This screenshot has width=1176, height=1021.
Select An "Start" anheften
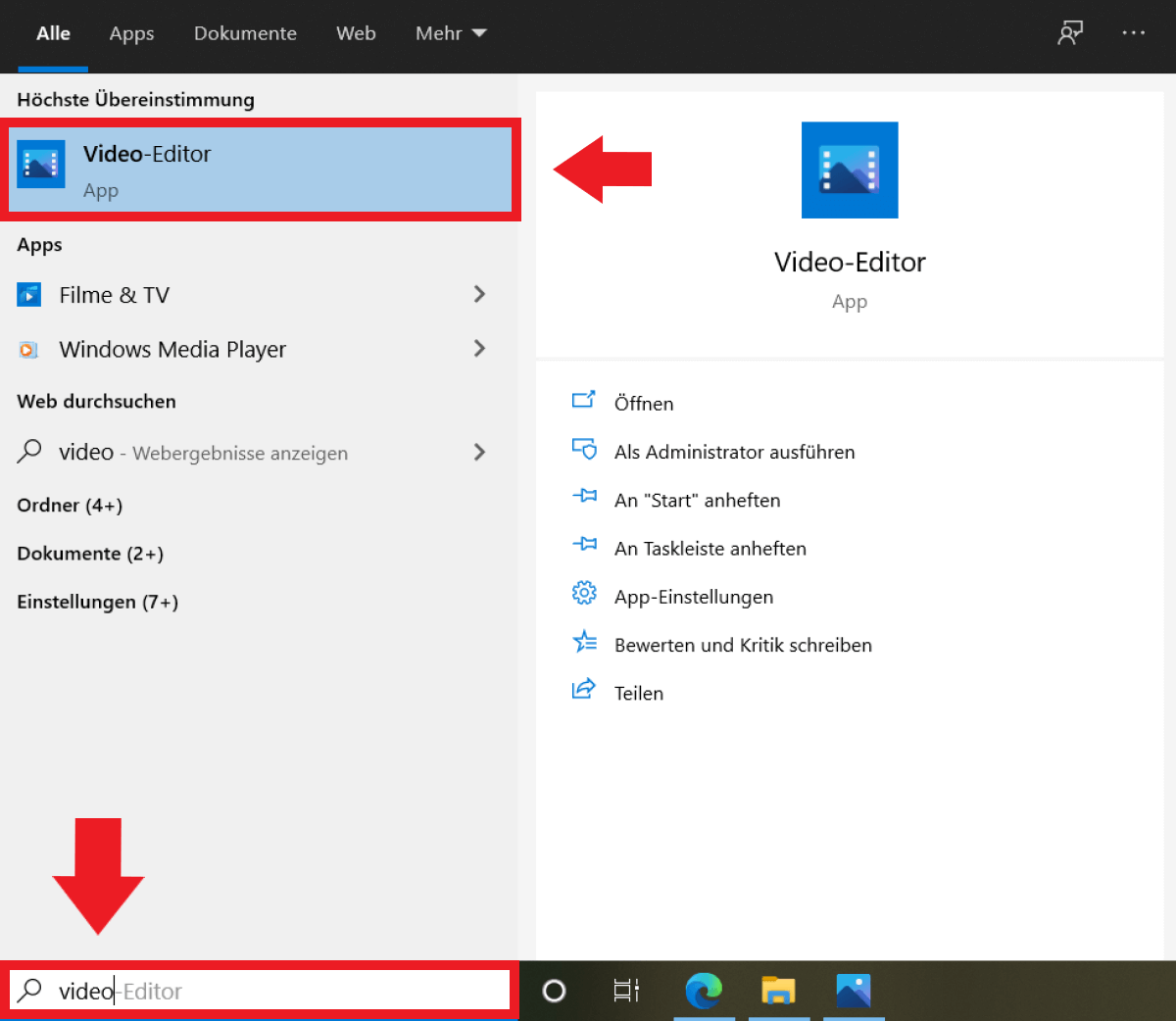697,500
